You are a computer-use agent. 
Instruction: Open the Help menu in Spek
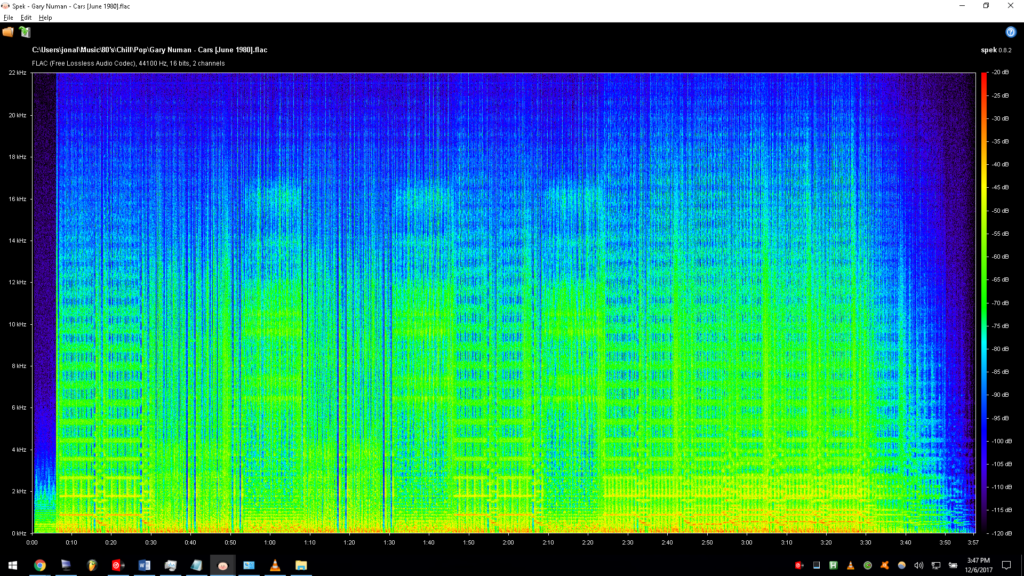43,17
